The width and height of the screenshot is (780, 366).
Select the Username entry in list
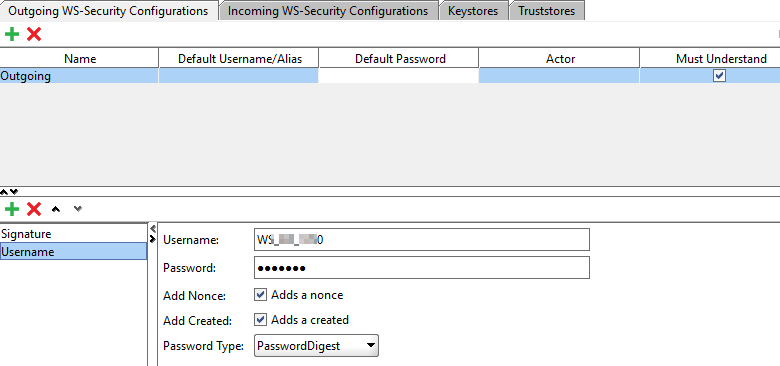[x=74, y=252]
